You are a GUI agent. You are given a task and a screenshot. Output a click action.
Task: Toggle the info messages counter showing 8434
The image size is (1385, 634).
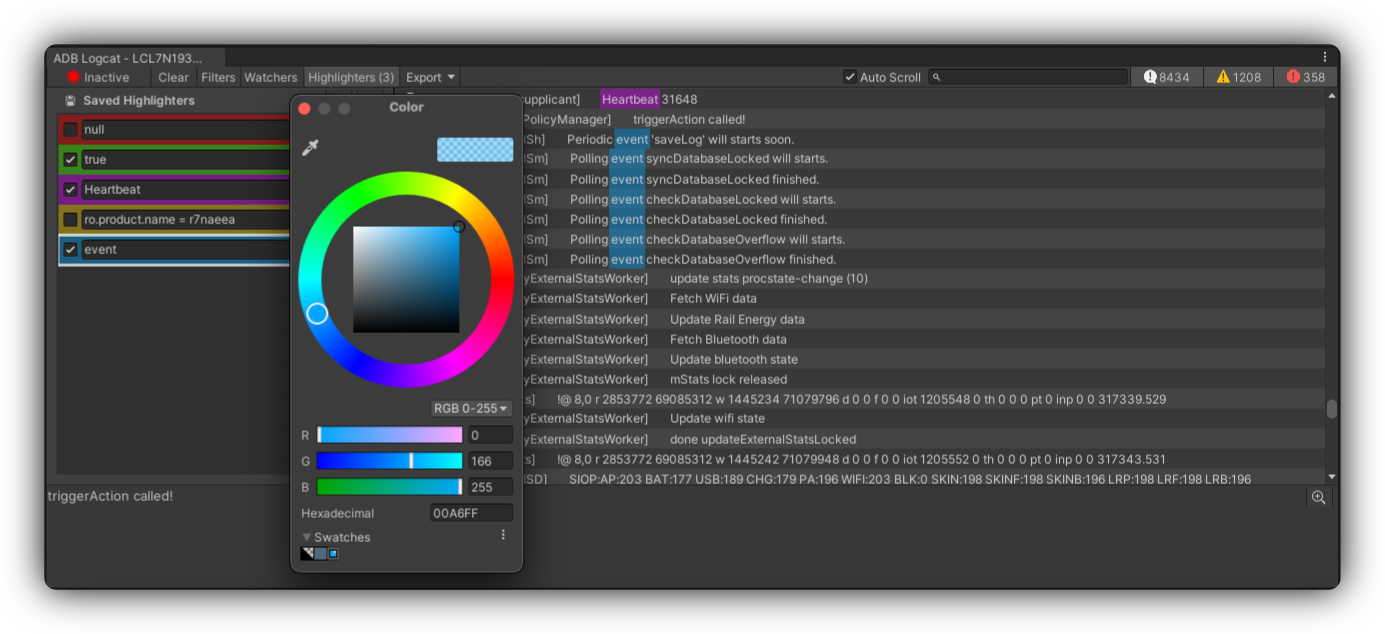pyautogui.click(x=1167, y=77)
